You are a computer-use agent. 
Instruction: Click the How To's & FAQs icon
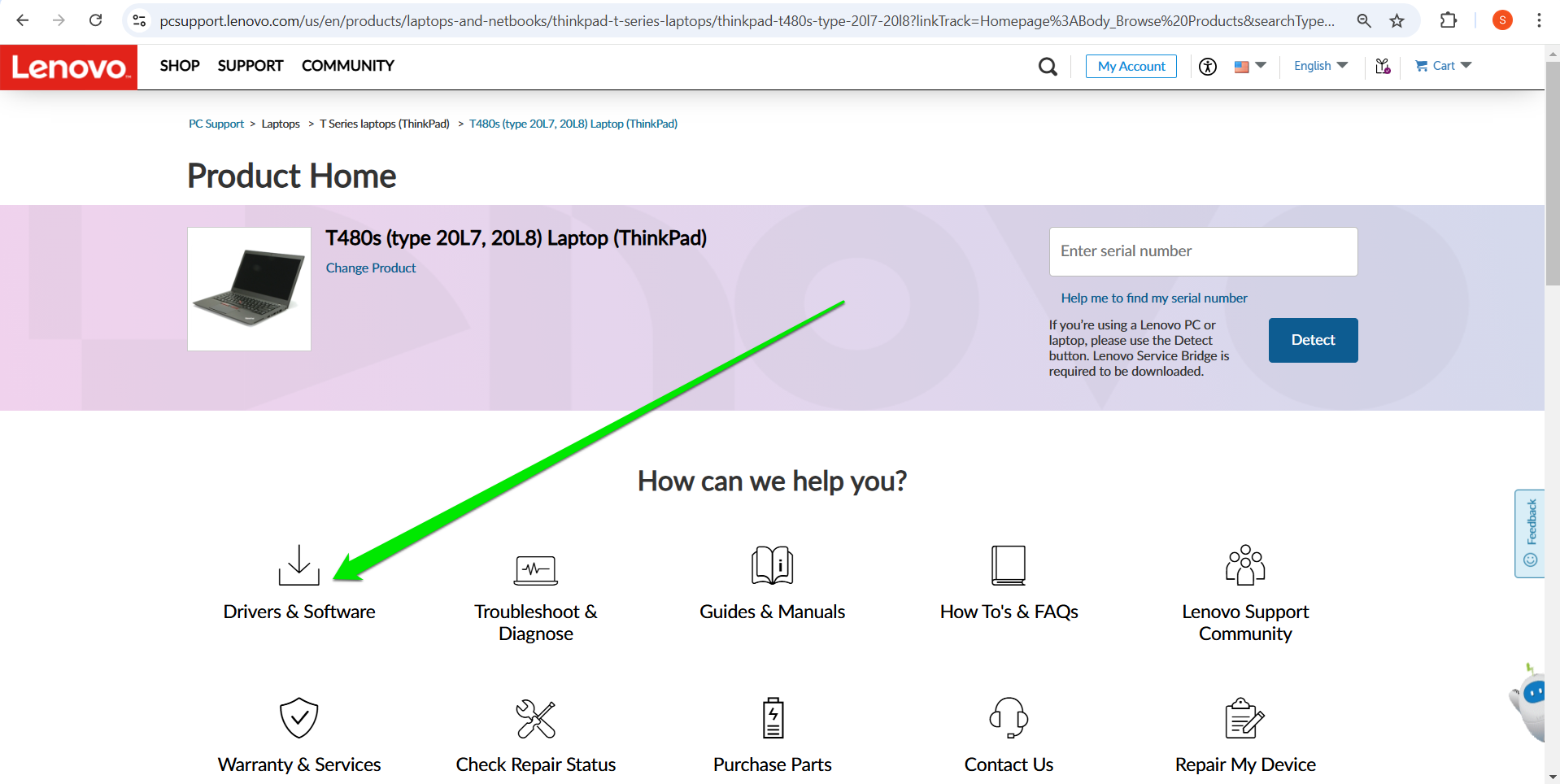[x=1009, y=565]
